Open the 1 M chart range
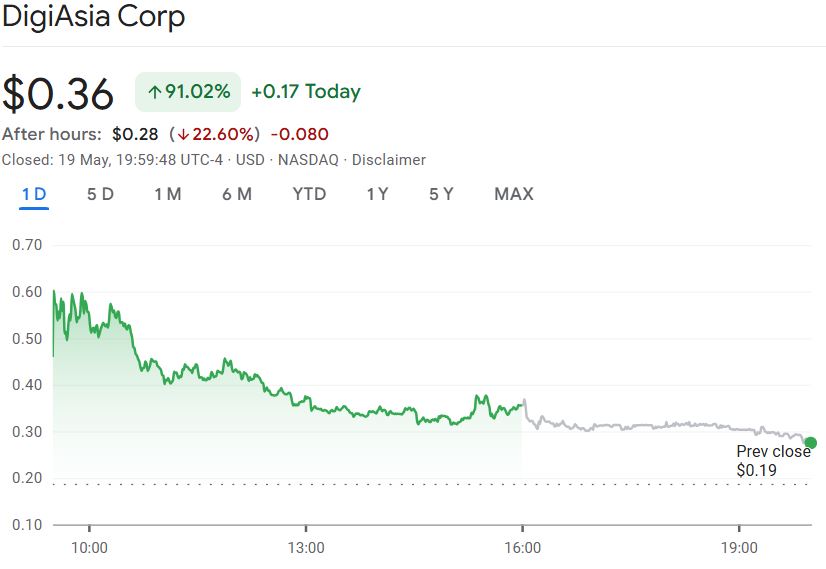 click(167, 194)
